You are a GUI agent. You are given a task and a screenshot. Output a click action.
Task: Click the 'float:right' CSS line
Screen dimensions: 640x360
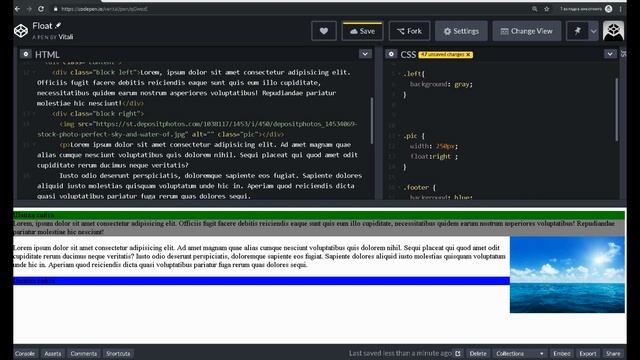pos(434,156)
